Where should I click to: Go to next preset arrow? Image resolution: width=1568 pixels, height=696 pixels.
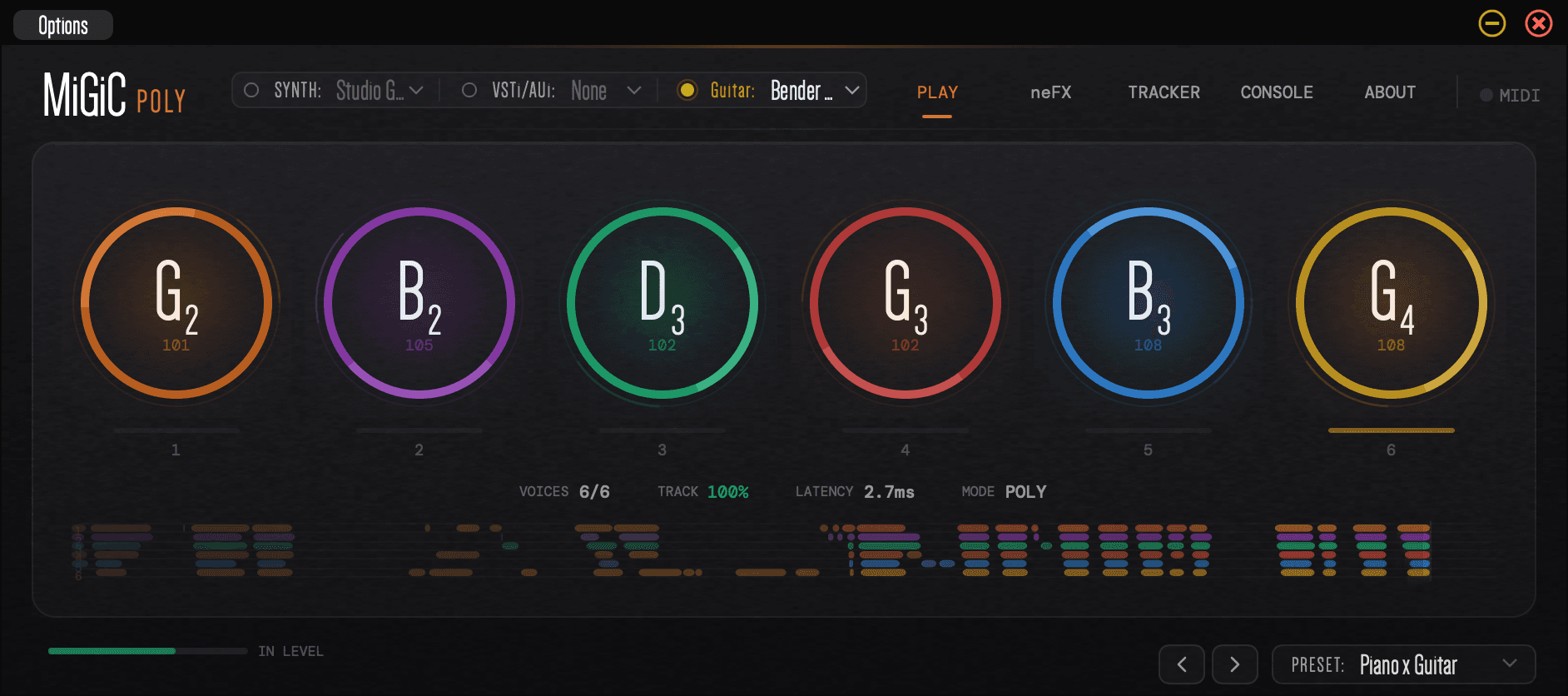click(x=1235, y=664)
